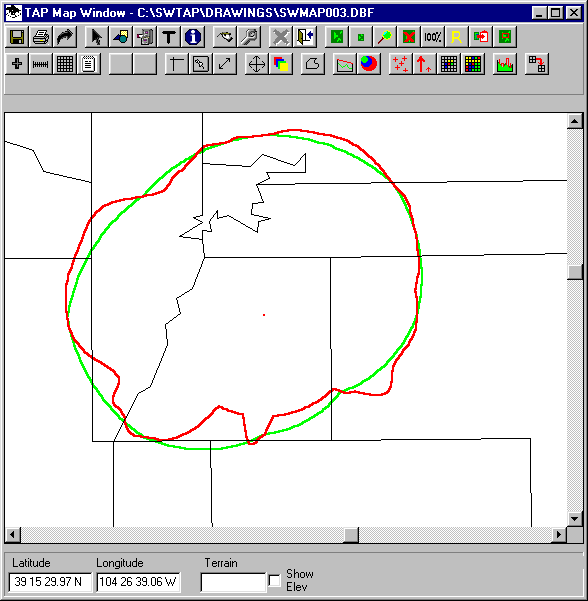This screenshot has width=588, height=601.
Task: Click the Longitude coordinate field
Action: [x=138, y=582]
